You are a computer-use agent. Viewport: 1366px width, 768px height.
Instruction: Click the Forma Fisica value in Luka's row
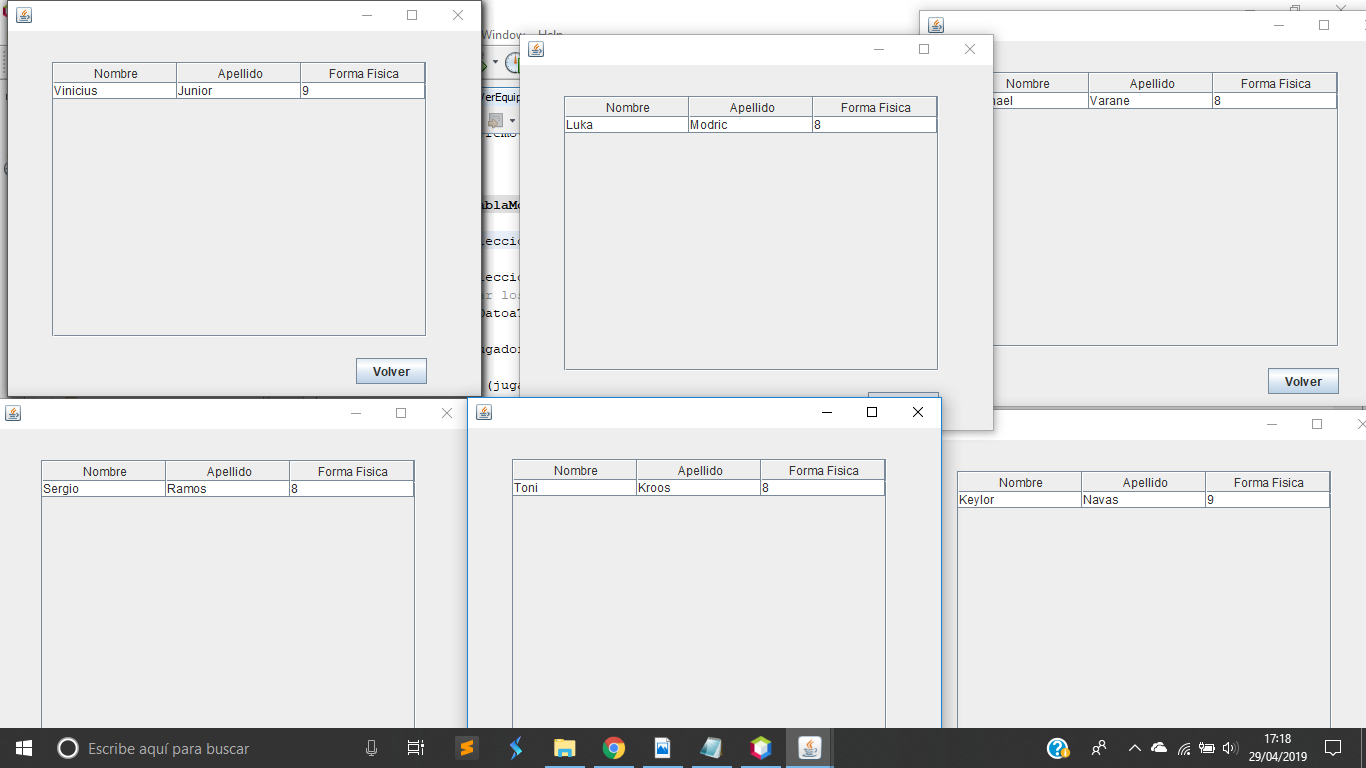click(x=875, y=125)
